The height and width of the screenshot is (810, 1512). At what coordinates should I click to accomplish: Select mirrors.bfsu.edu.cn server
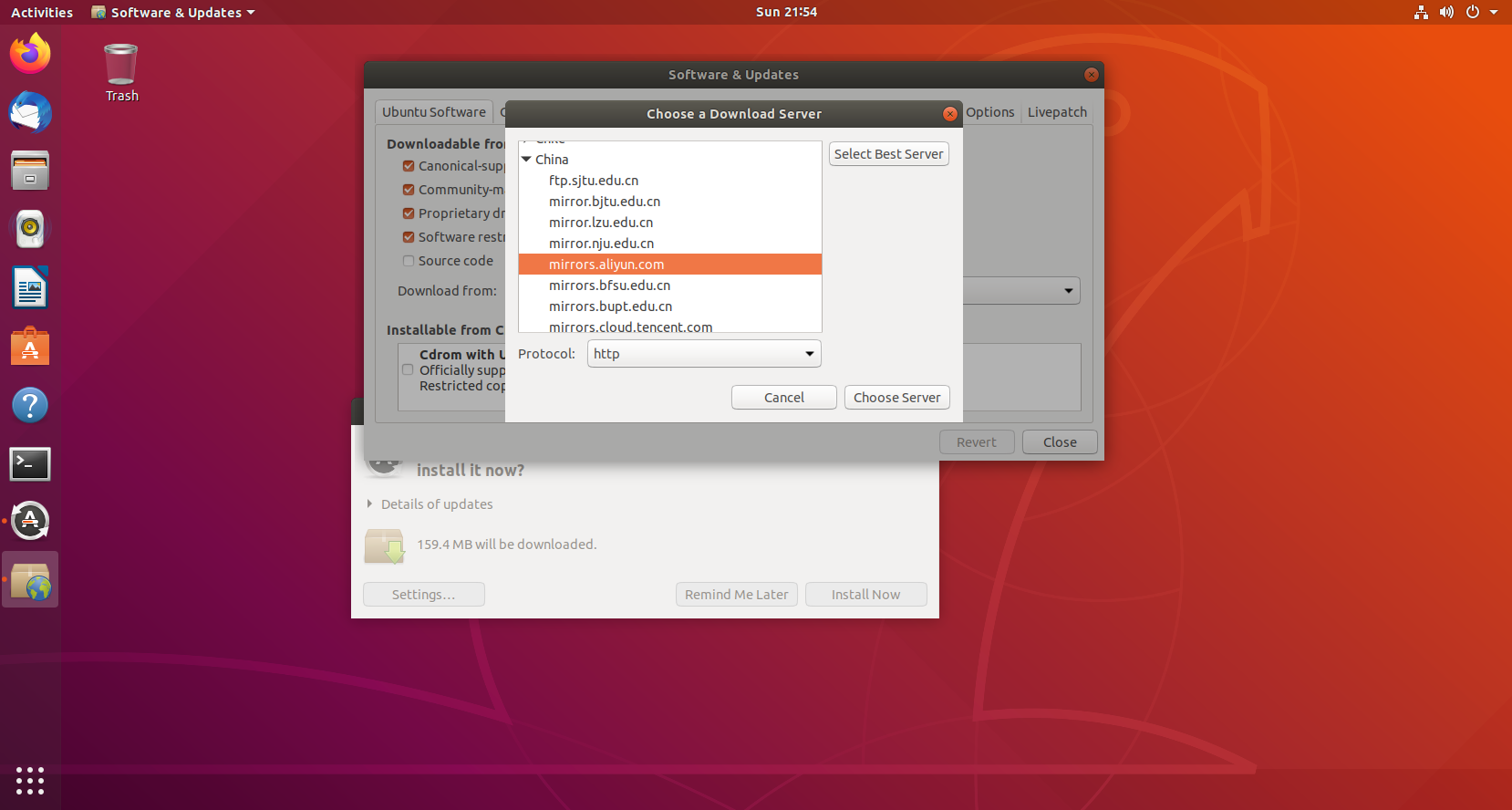670,286
